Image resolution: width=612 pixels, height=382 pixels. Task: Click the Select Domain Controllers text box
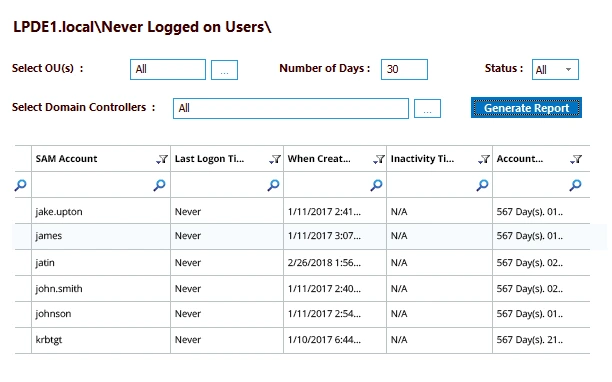pos(291,108)
